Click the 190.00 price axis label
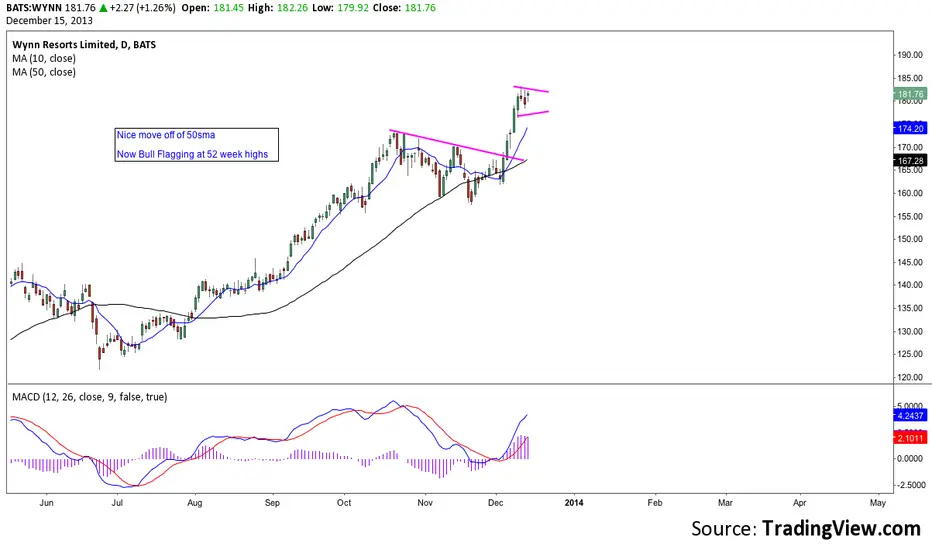This screenshot has height=550, width=932. 910,55
